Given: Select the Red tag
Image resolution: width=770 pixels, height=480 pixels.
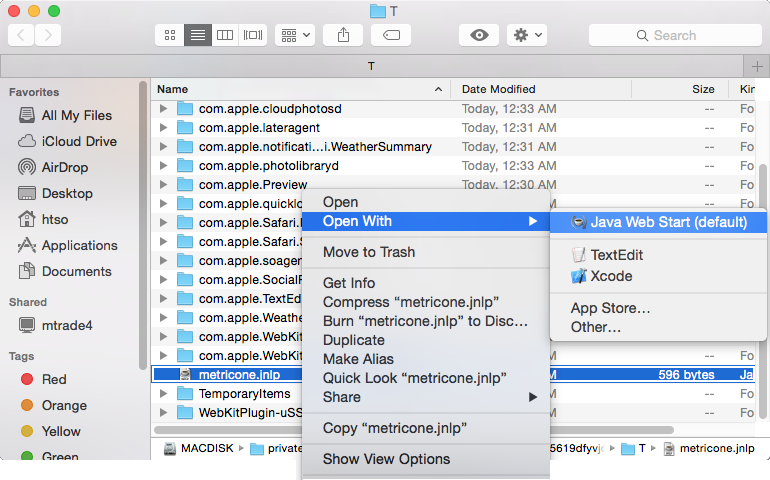Looking at the screenshot, I should click(44, 379).
